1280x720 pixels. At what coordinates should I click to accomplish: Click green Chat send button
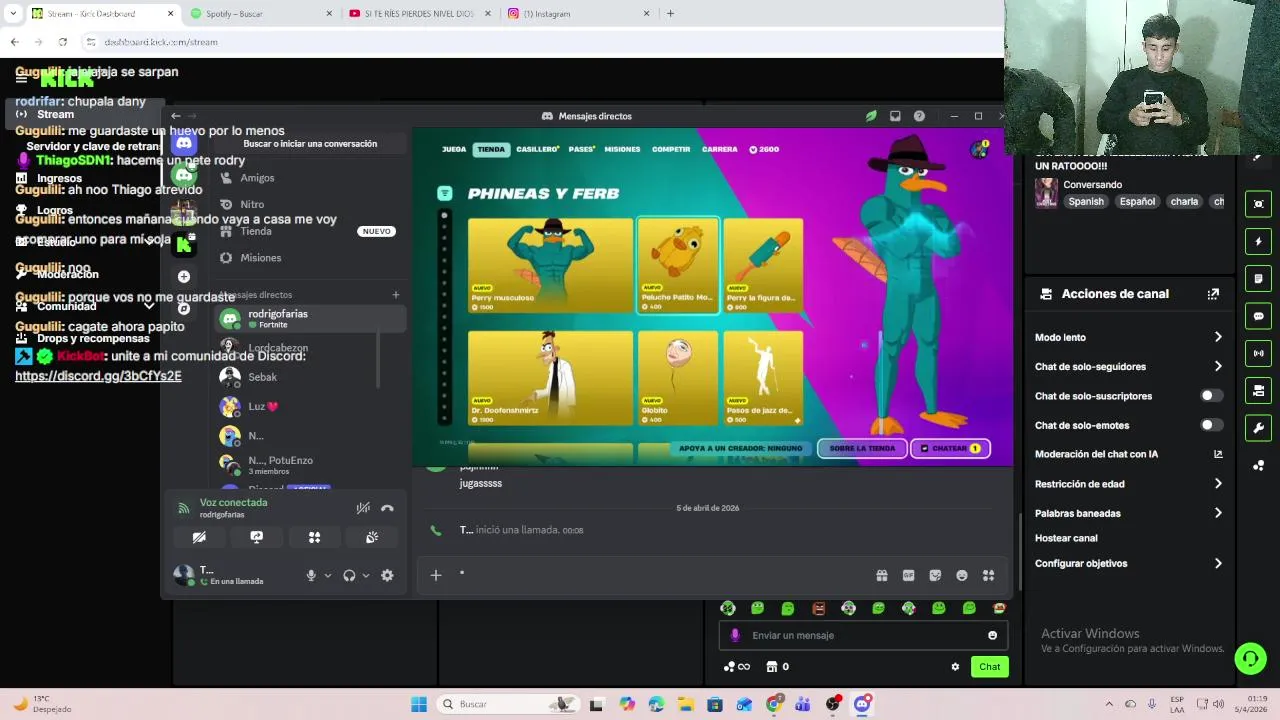[989, 667]
